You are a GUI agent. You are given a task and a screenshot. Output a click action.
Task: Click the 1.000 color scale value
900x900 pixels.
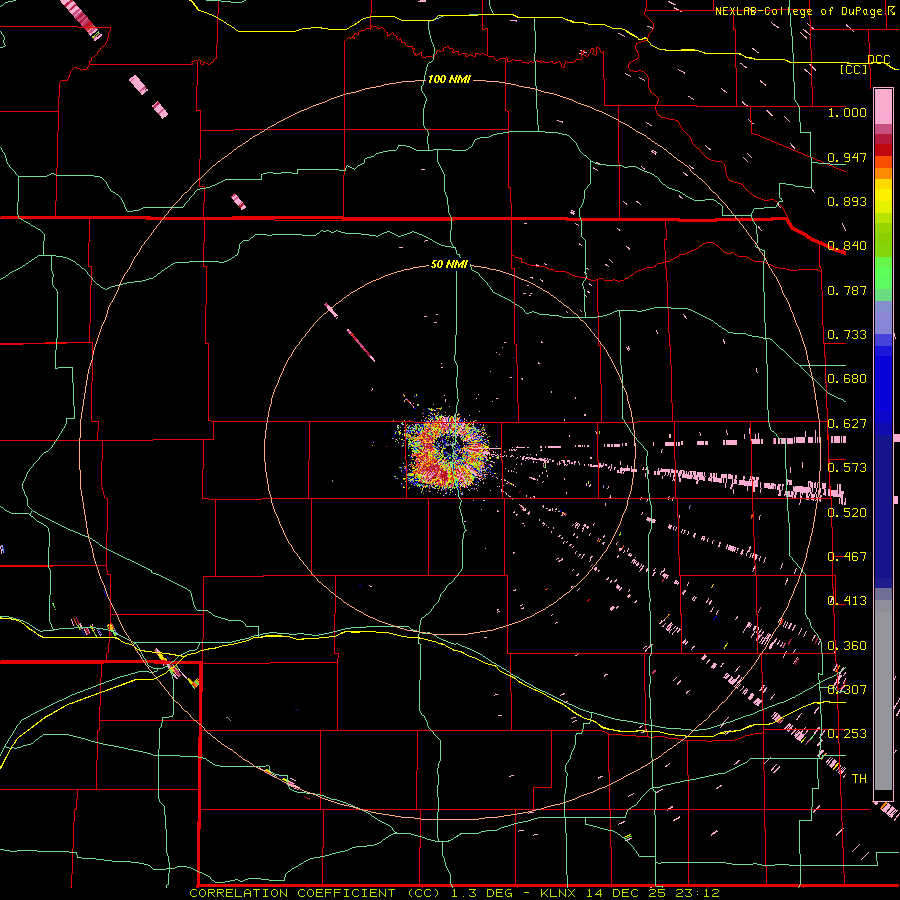coord(847,112)
